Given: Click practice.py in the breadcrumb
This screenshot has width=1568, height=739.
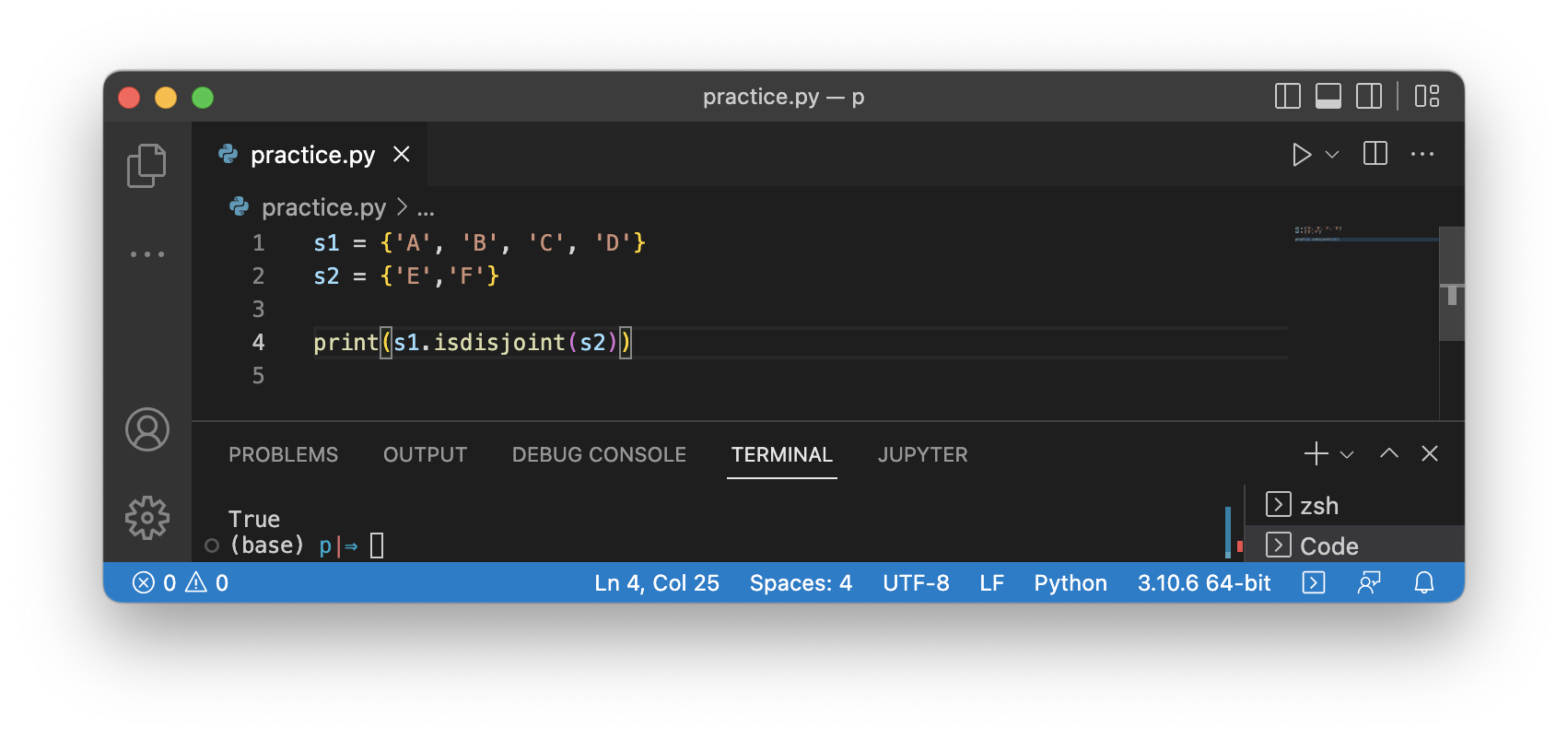Looking at the screenshot, I should tap(323, 207).
